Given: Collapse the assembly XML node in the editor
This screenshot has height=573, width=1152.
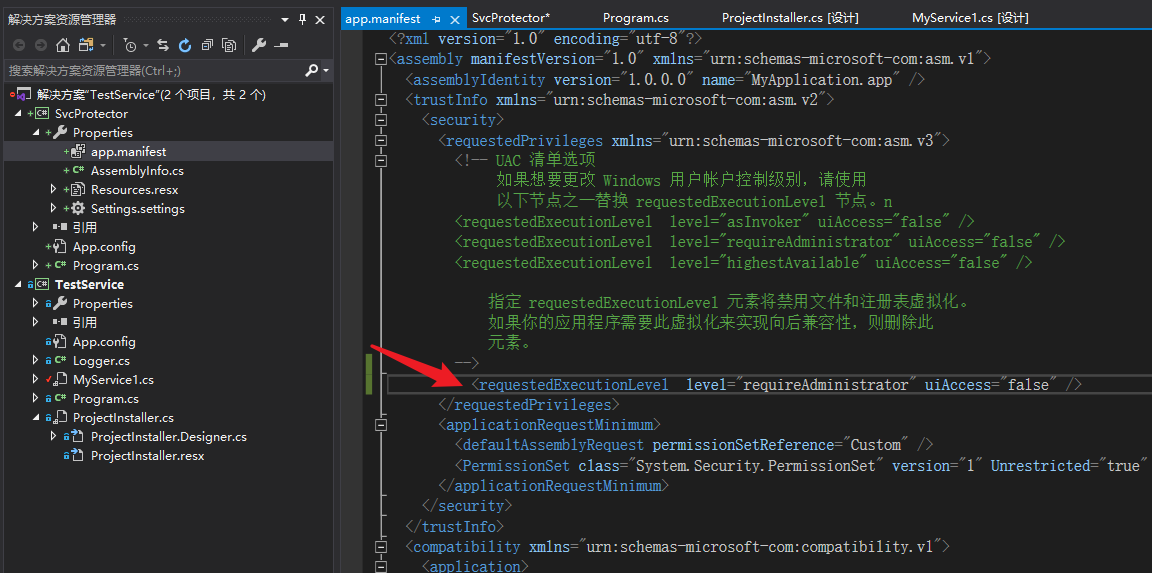Looking at the screenshot, I should coord(380,59).
